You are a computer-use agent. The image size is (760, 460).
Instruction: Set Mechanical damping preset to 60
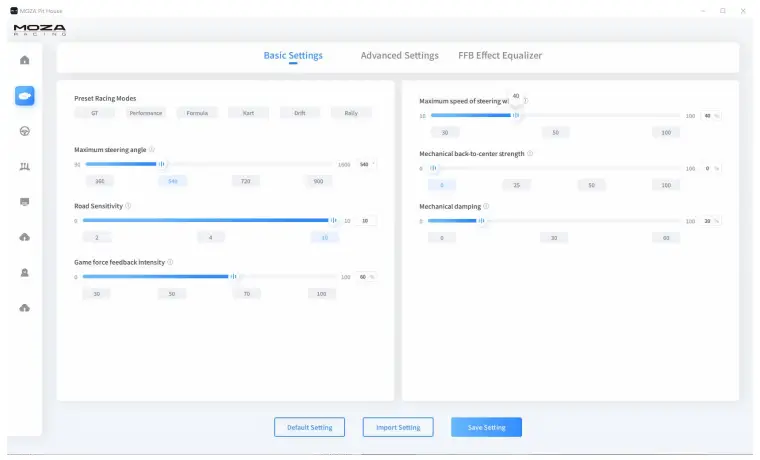click(666, 238)
